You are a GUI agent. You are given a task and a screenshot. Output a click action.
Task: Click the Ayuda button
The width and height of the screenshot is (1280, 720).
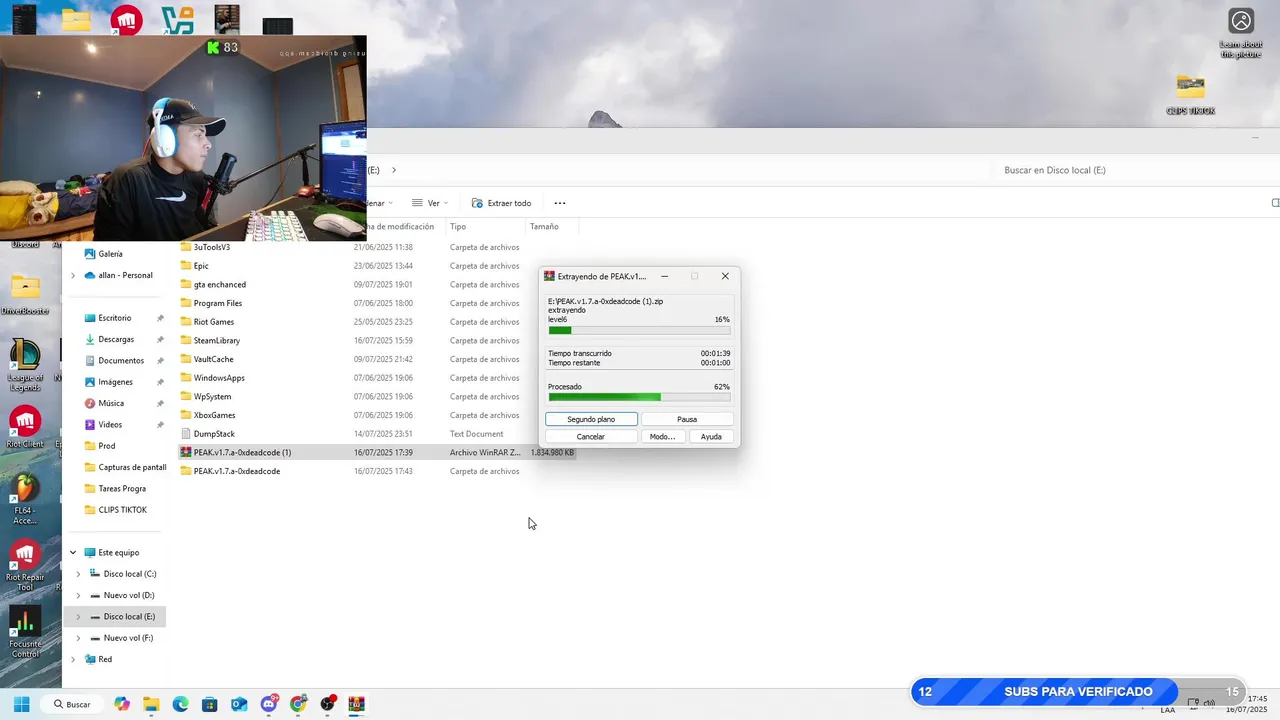(711, 436)
